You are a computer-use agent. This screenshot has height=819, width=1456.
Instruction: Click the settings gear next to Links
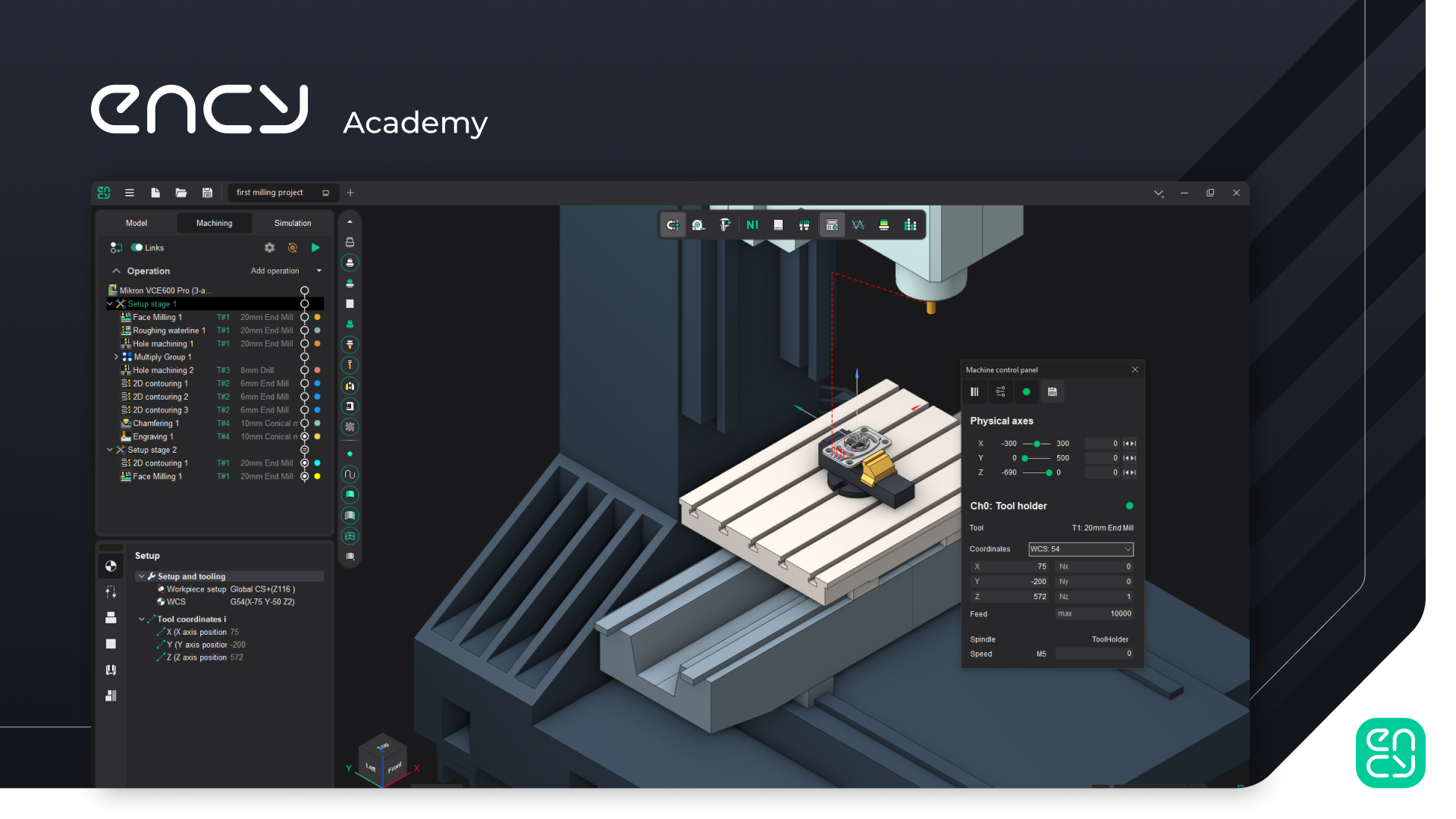pyautogui.click(x=269, y=247)
